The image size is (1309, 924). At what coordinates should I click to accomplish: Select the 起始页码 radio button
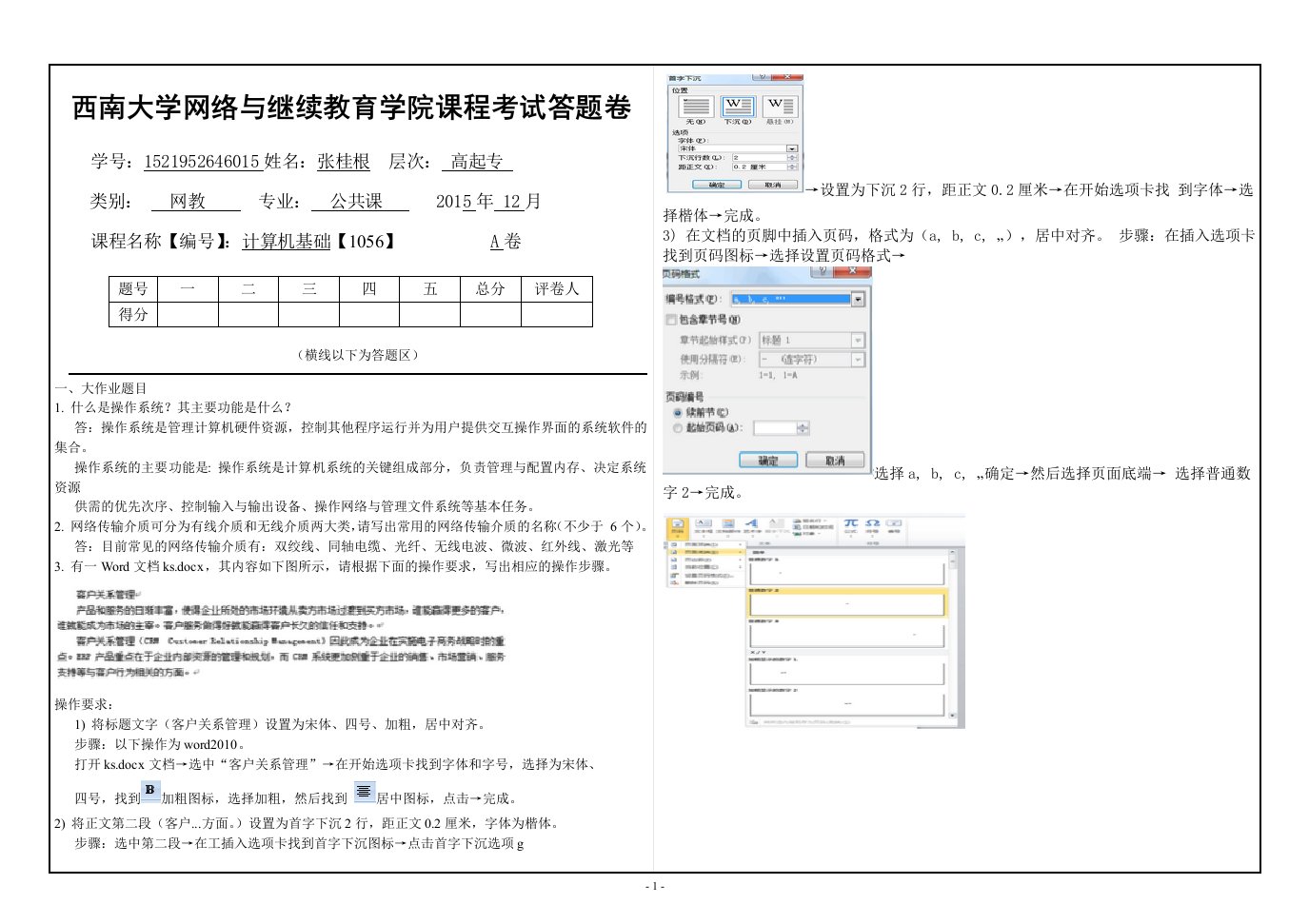coord(678,428)
